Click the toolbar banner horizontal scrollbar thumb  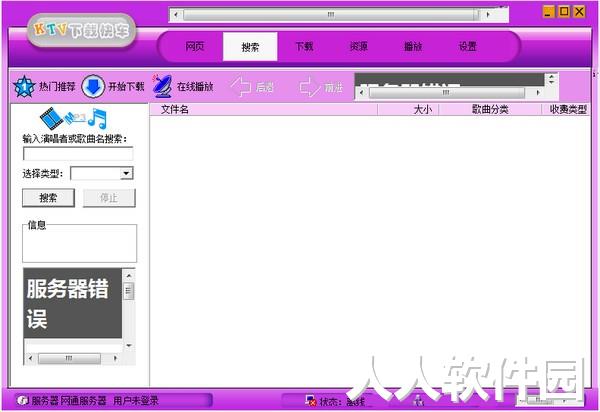446,93
